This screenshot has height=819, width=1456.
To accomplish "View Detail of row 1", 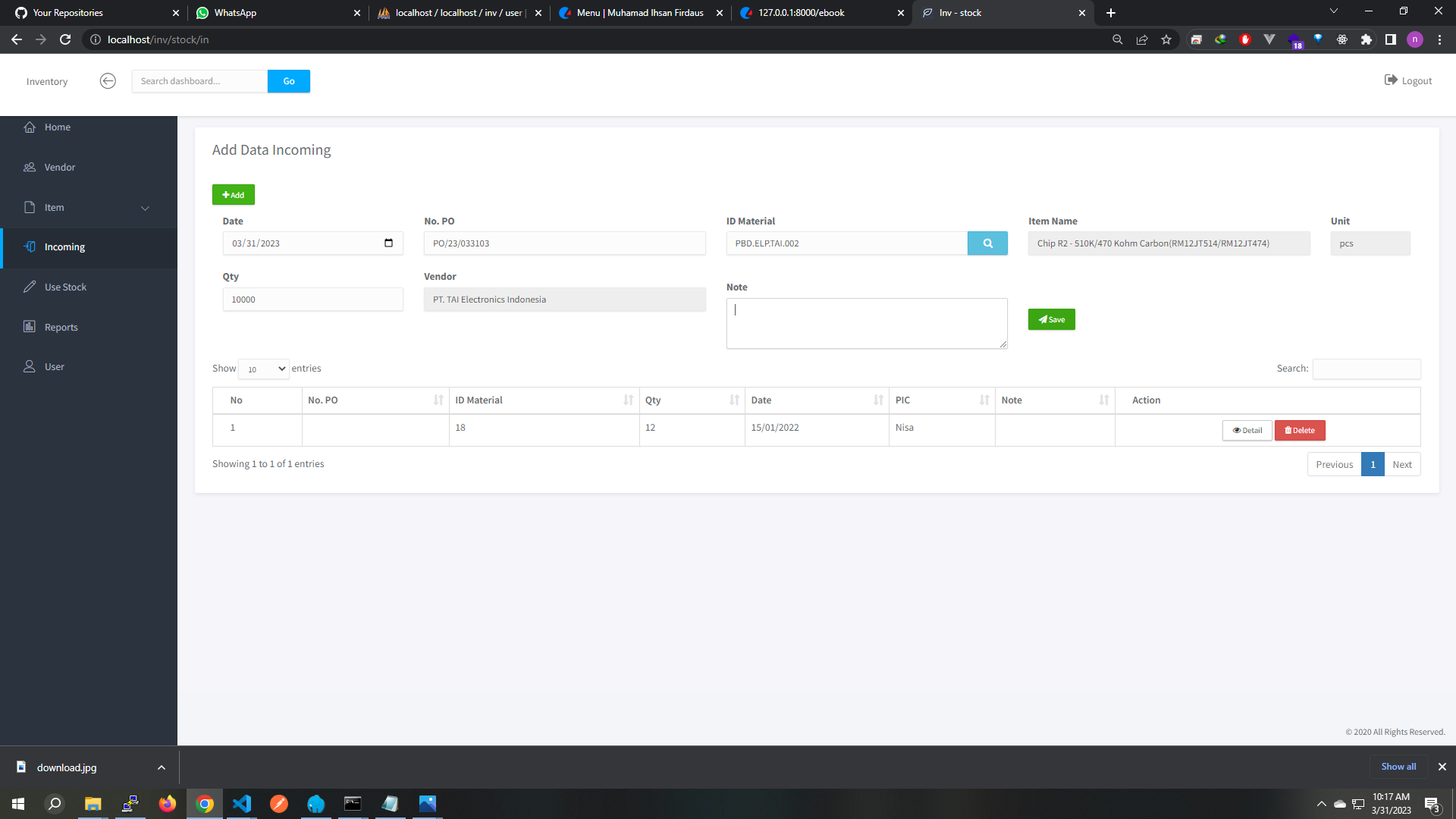I will click(1247, 430).
